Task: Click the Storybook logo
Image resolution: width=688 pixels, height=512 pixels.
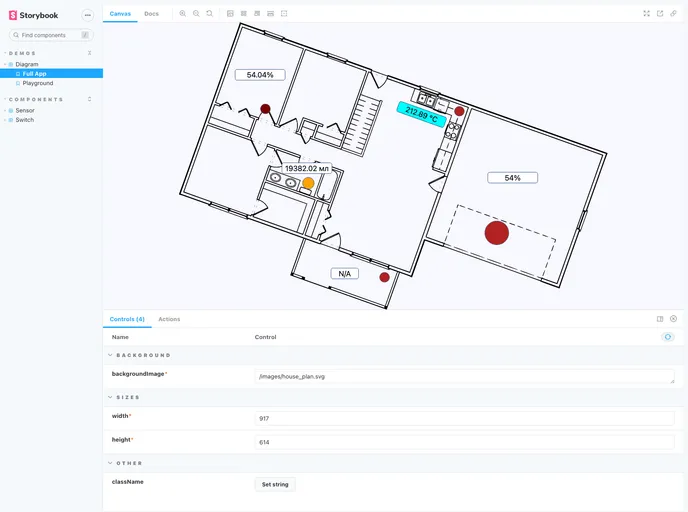Action: [33, 15]
